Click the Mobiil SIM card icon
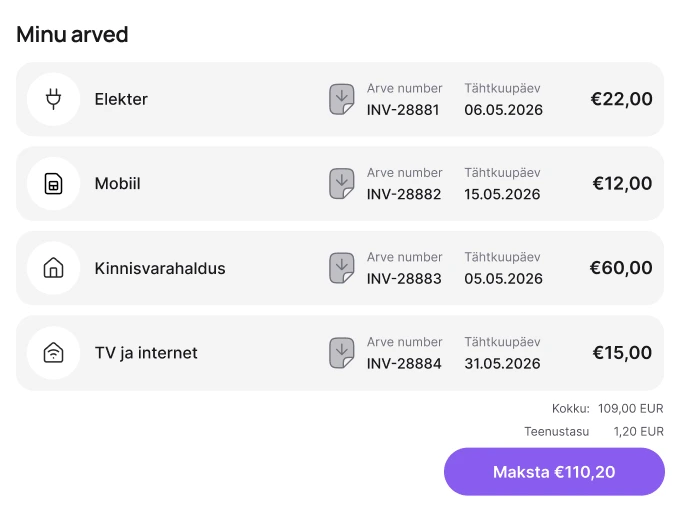 pos(53,184)
